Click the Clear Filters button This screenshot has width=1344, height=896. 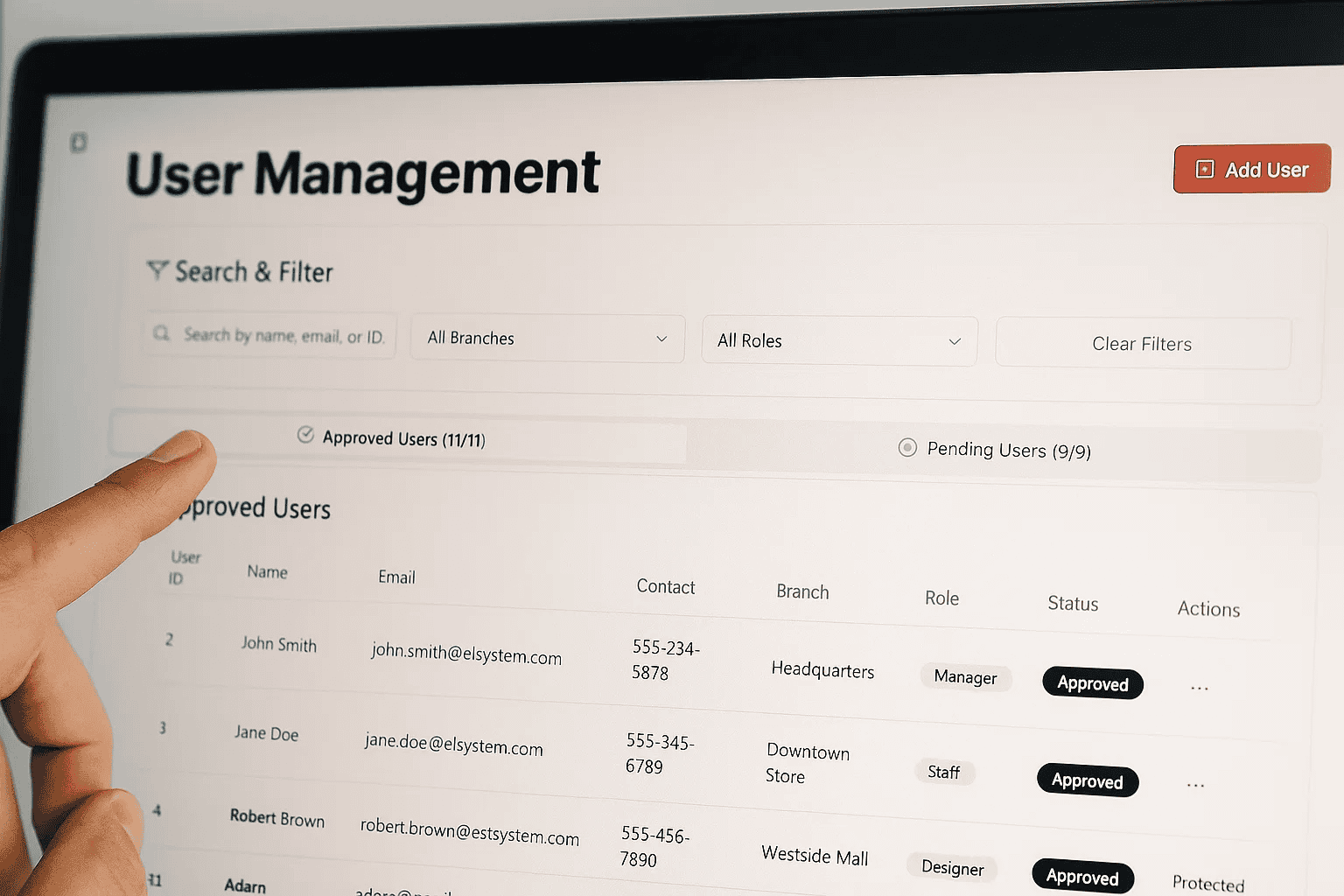pyautogui.click(x=1142, y=343)
